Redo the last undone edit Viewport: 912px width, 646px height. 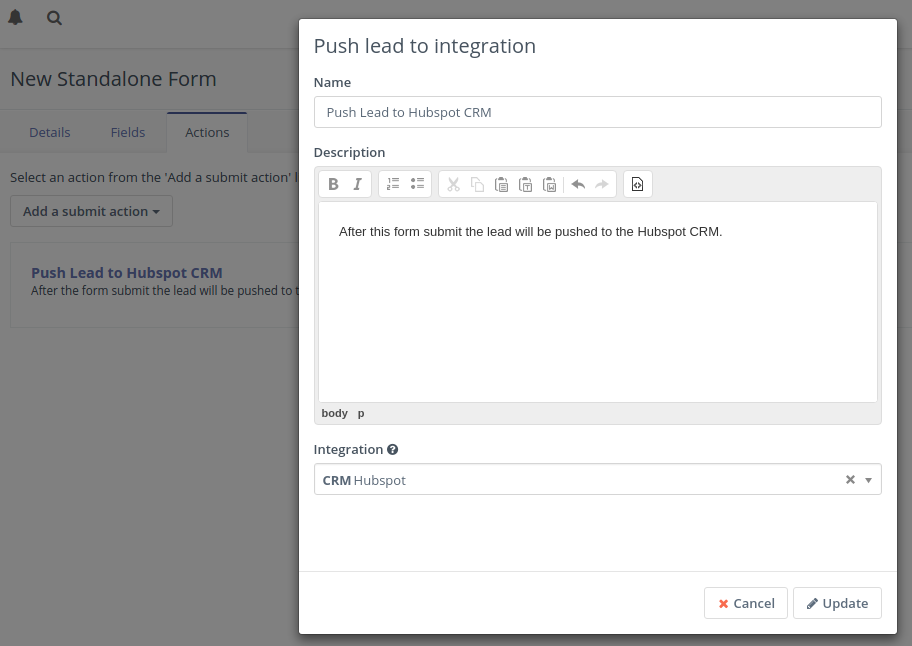click(601, 184)
